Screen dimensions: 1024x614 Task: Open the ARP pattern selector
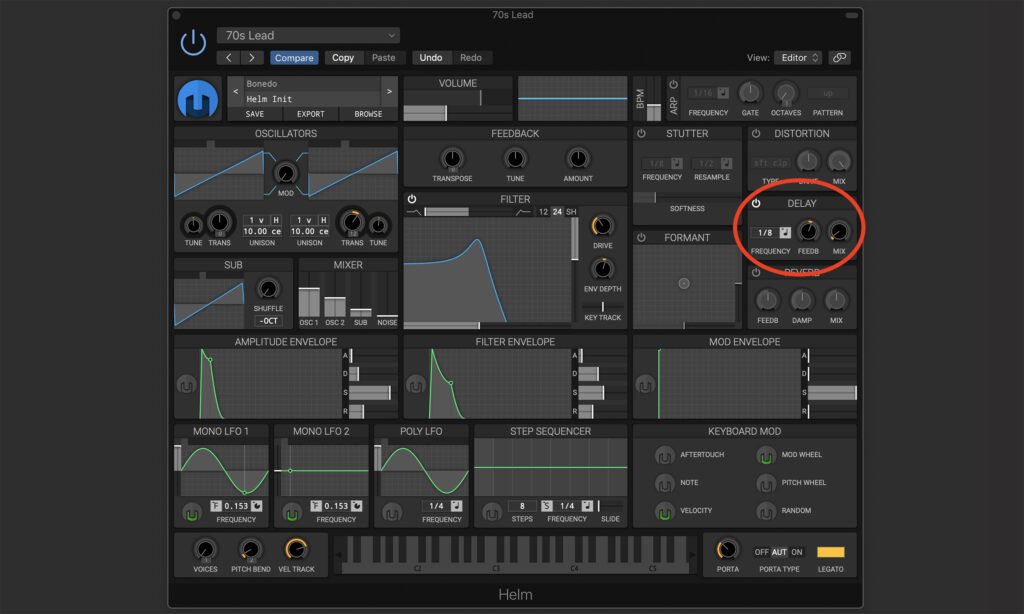tap(827, 93)
